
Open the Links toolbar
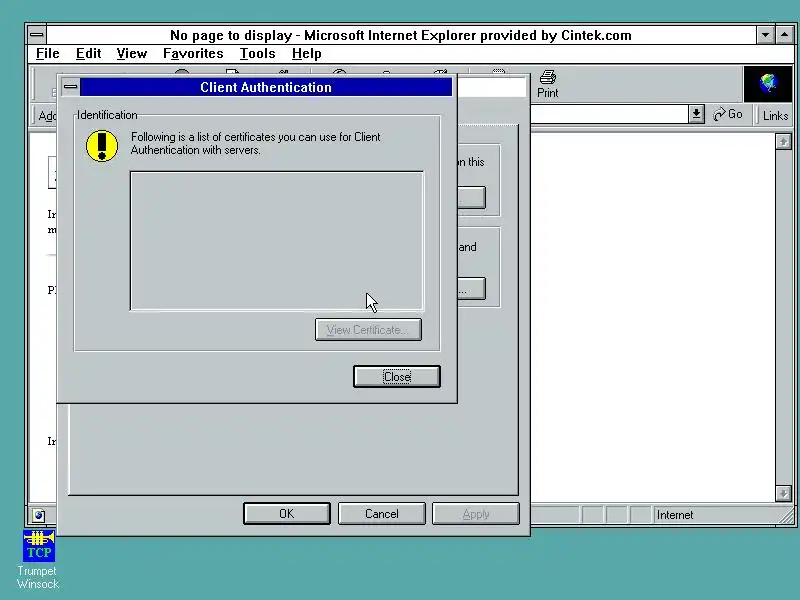point(775,115)
